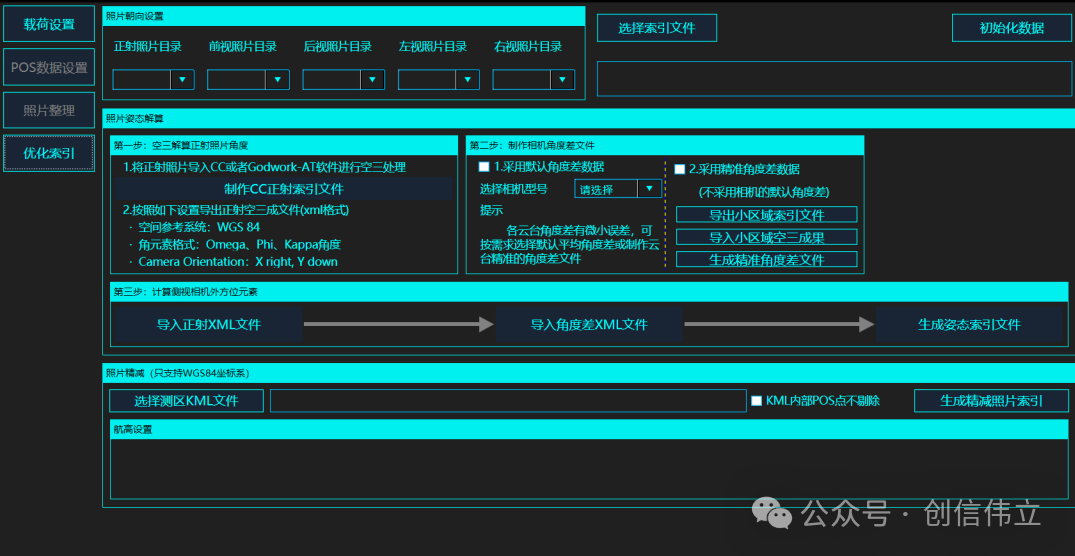Click the KML file path input field
1075x556 pixels.
point(507,401)
